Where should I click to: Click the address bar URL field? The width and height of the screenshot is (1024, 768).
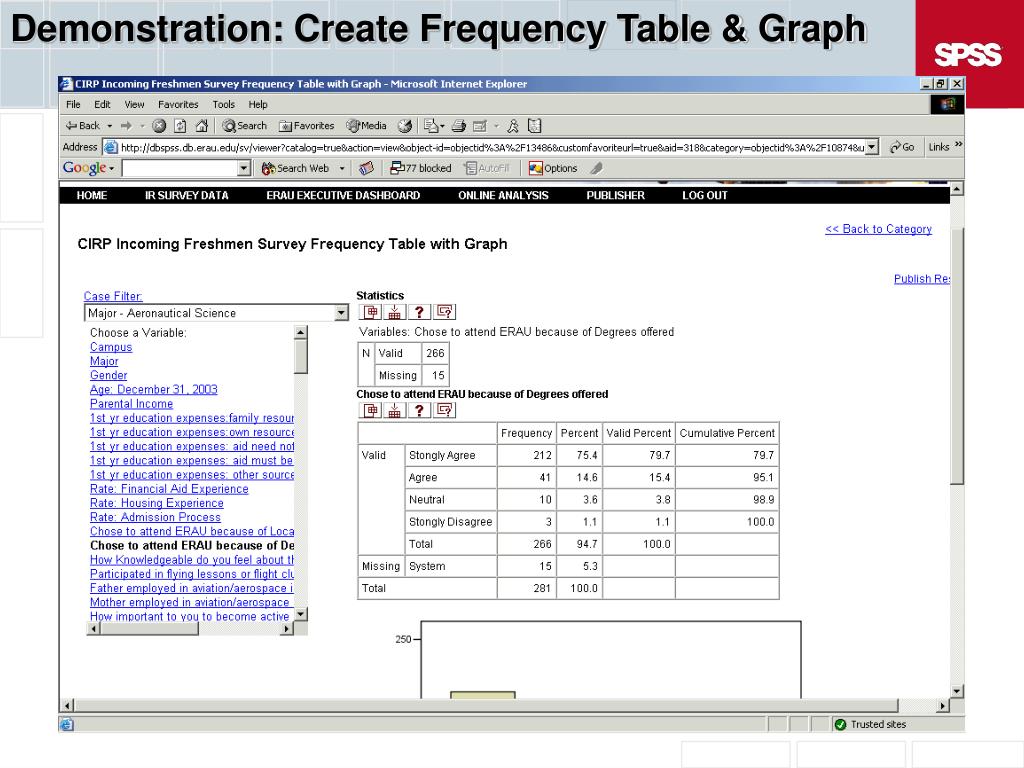point(492,147)
